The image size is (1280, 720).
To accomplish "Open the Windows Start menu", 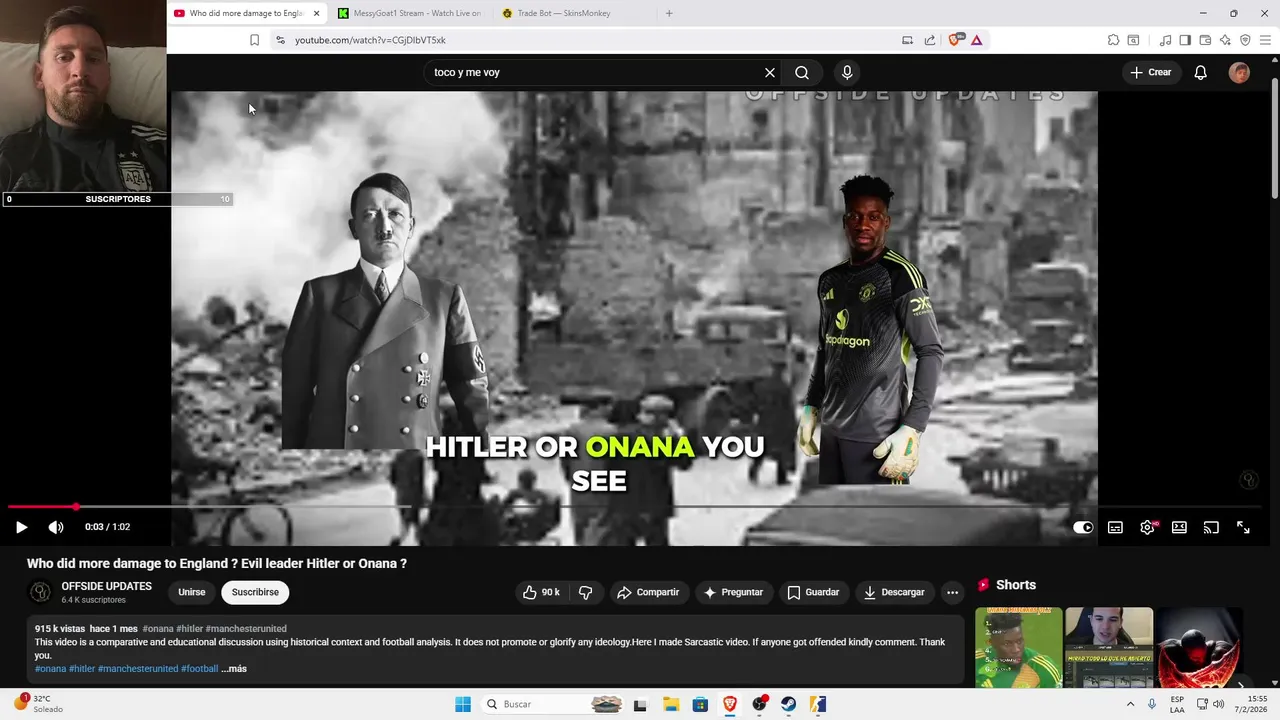I will 463,704.
